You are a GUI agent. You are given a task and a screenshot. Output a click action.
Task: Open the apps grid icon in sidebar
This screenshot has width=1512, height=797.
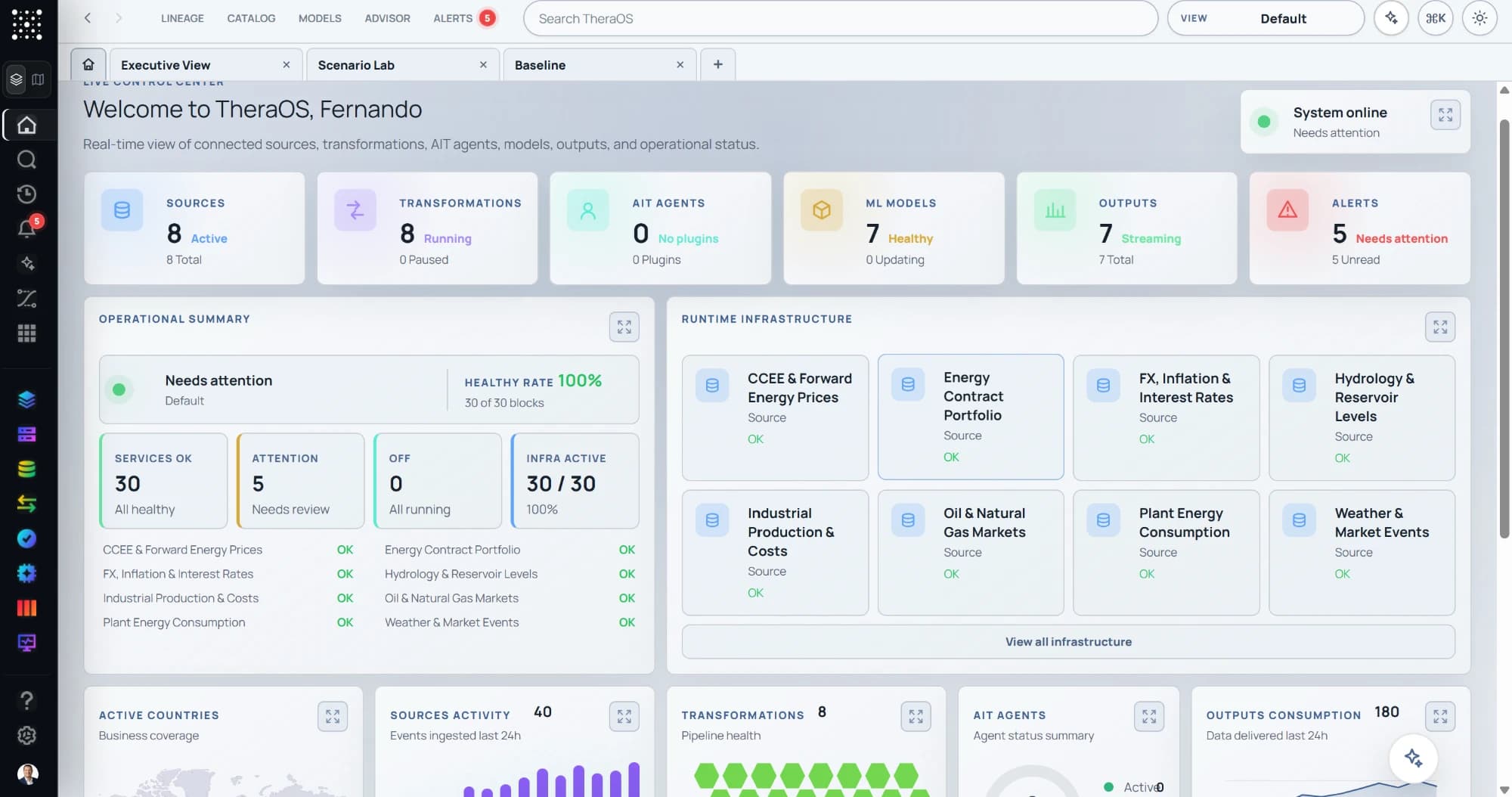click(x=26, y=333)
